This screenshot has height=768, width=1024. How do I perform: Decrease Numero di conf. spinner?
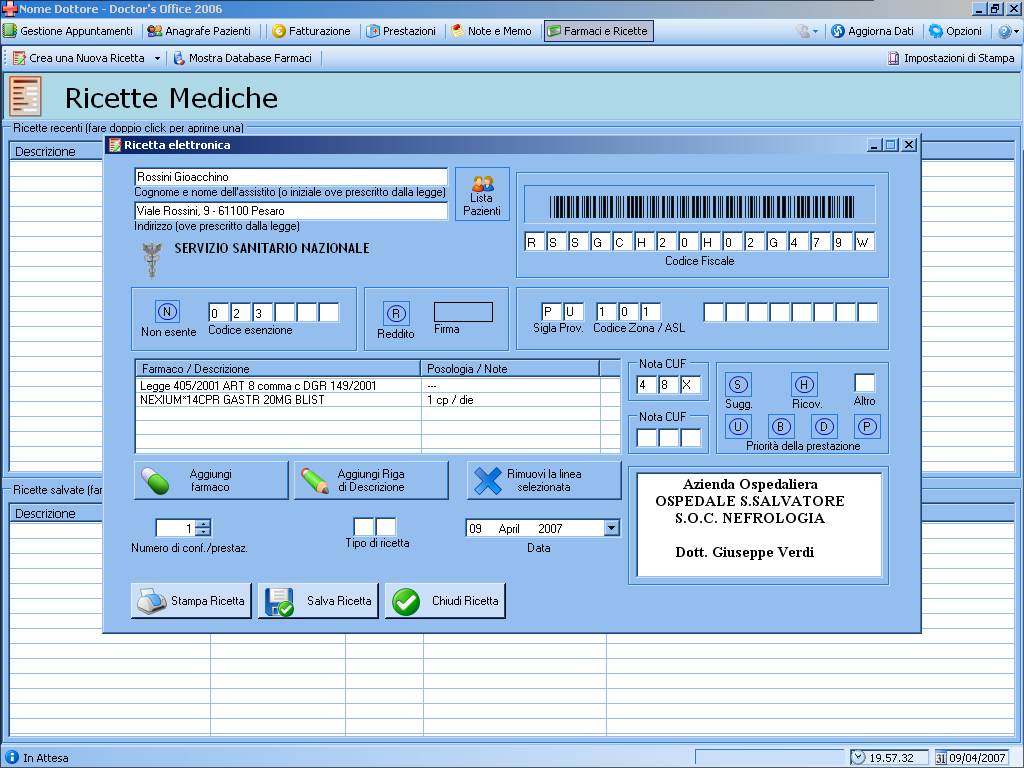click(204, 532)
